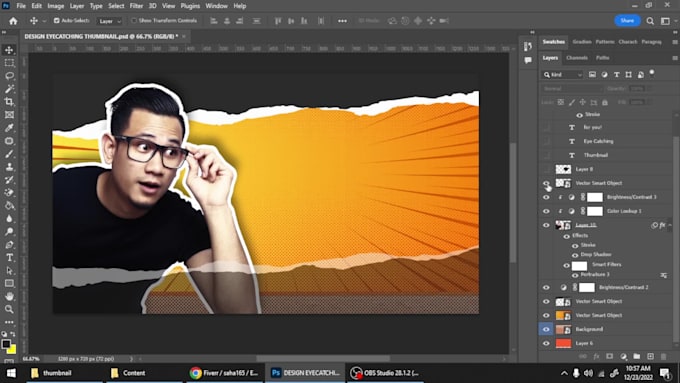Open the search icon beside Share
This screenshot has height=383, width=680.
(650, 21)
